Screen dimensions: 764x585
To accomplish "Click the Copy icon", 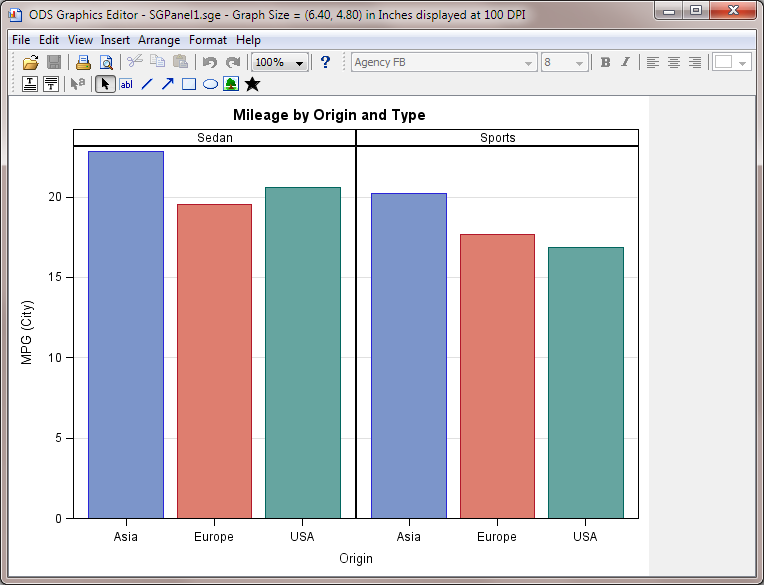I will [157, 61].
